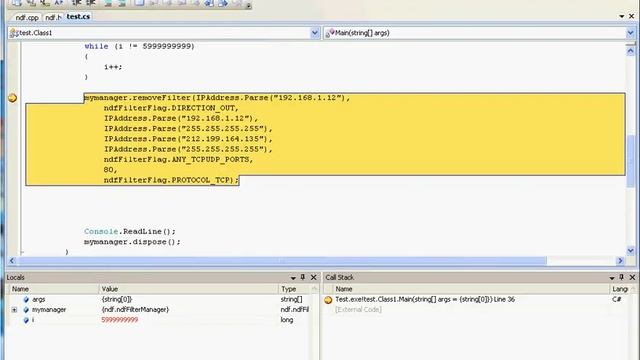Click the Console.ReadLine() code line
The width and height of the screenshot is (640, 360).
[130, 231]
